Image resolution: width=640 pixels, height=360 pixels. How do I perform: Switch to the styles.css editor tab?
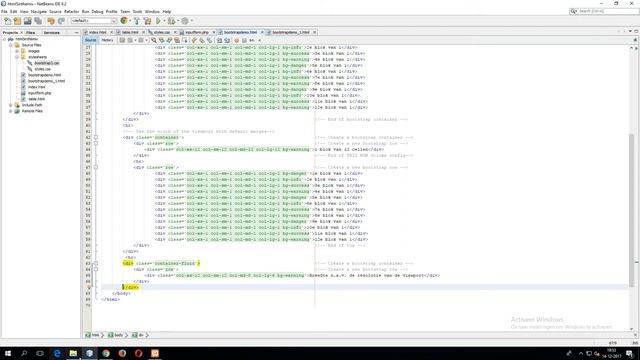tap(161, 32)
